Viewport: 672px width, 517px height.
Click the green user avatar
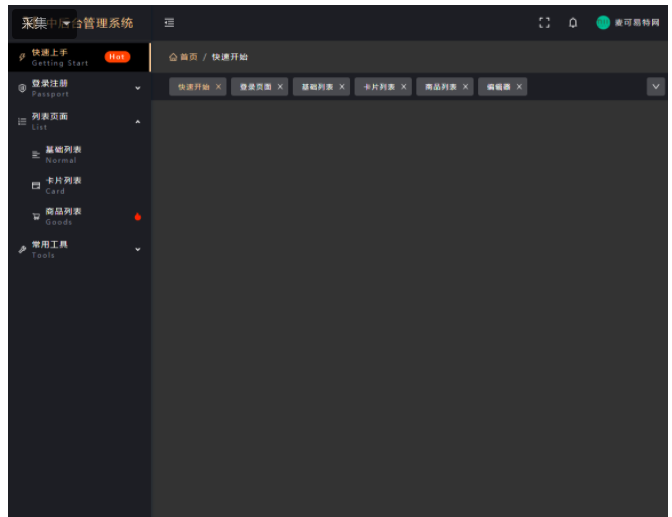pos(603,23)
